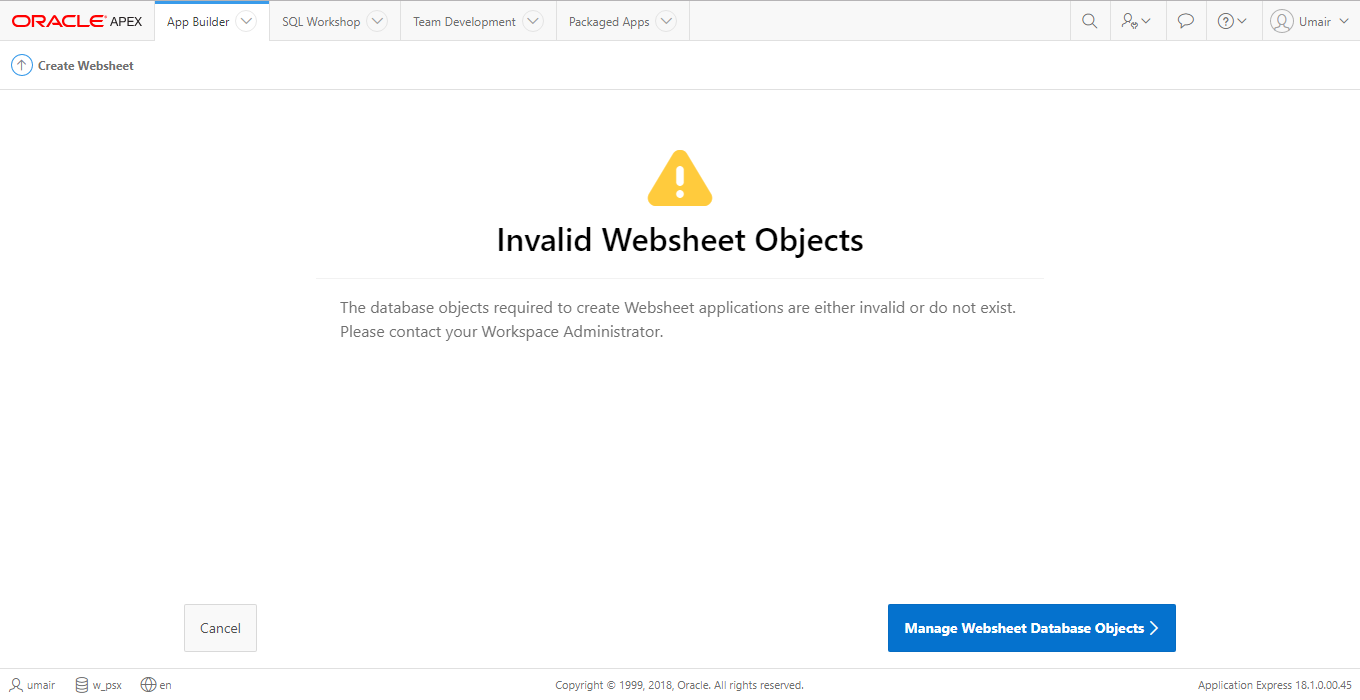The image size is (1360, 700).
Task: Open the Umair account menu
Action: [x=1310, y=21]
